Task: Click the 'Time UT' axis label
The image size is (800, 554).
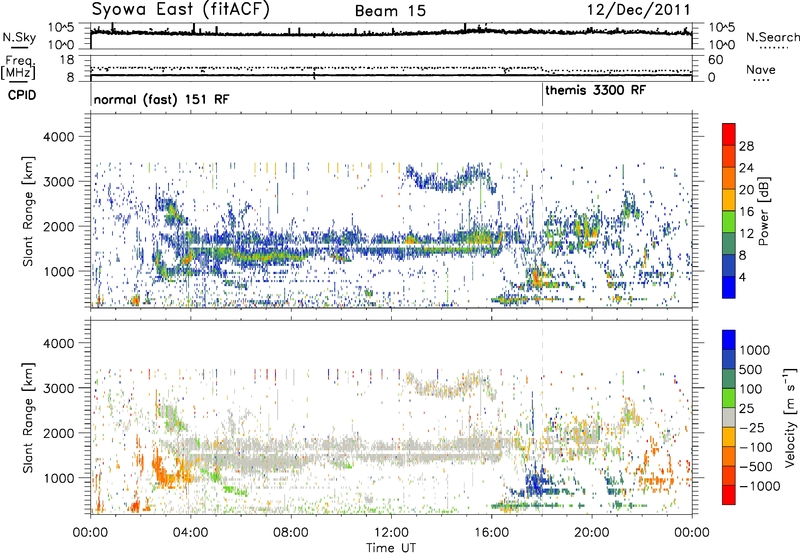Action: tap(391, 548)
